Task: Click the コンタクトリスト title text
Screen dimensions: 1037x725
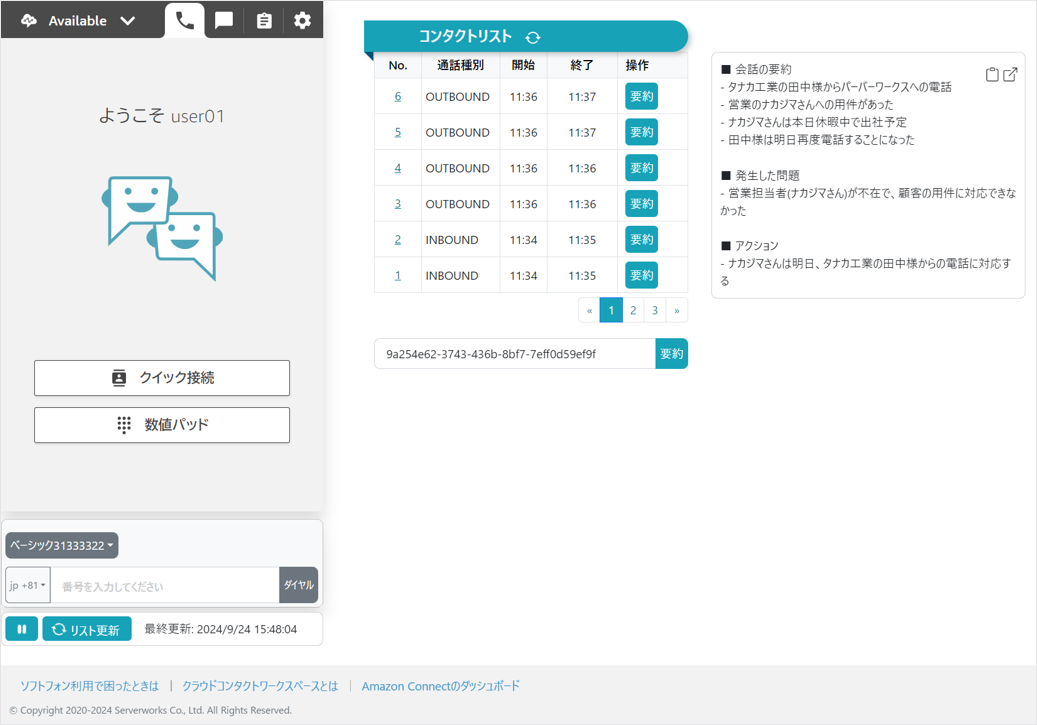Action: [x=465, y=36]
